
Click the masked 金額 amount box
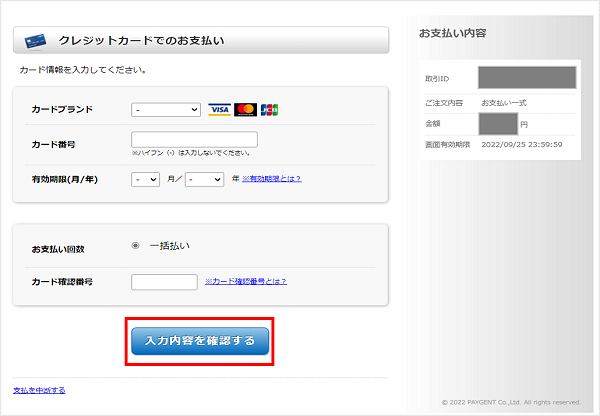(x=497, y=124)
